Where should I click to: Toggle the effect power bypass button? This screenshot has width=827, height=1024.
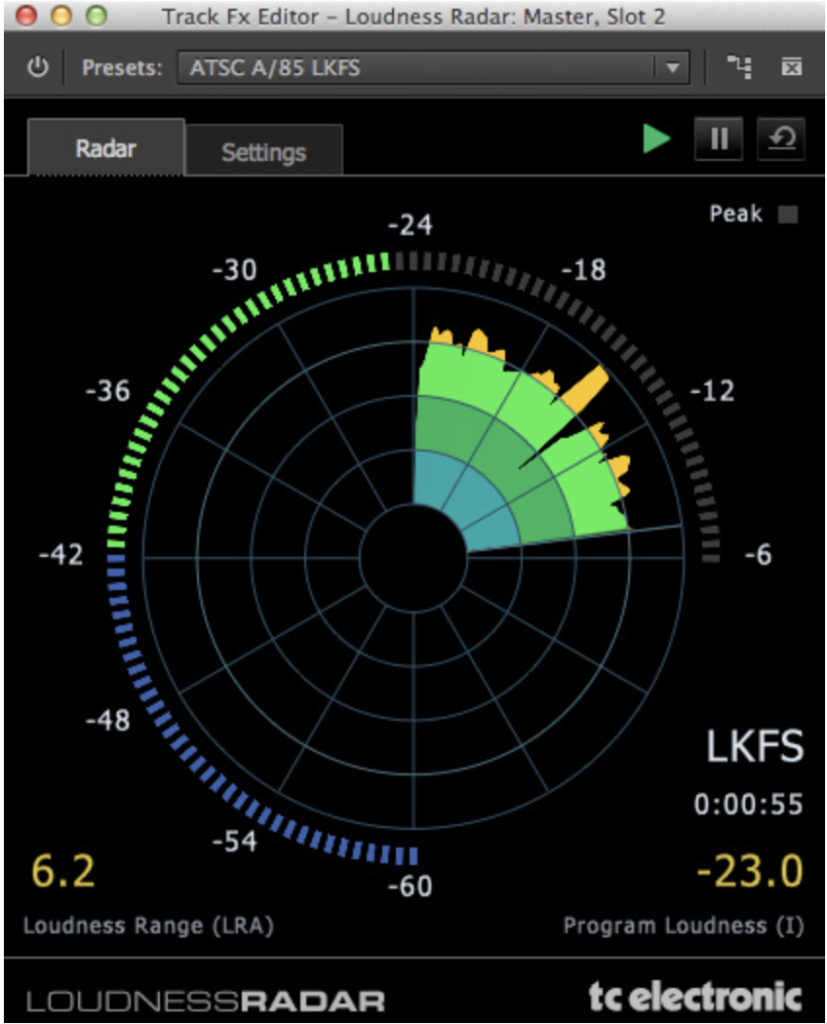coord(38,67)
